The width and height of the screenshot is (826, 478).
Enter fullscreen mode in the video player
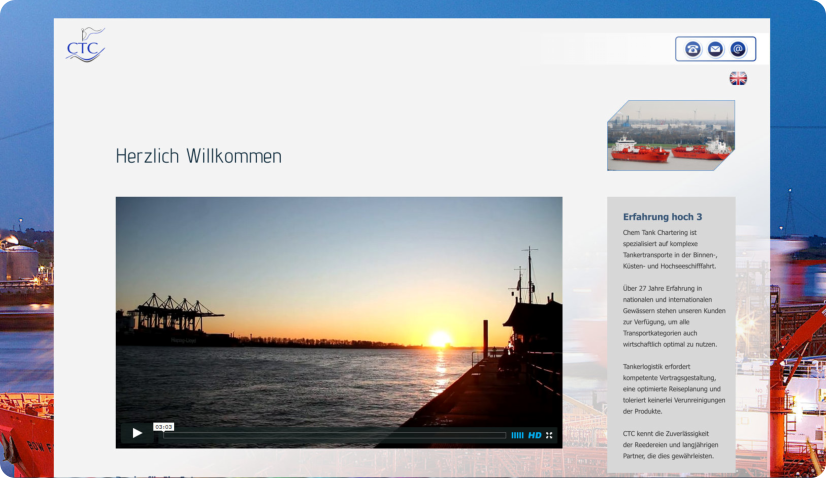click(549, 435)
